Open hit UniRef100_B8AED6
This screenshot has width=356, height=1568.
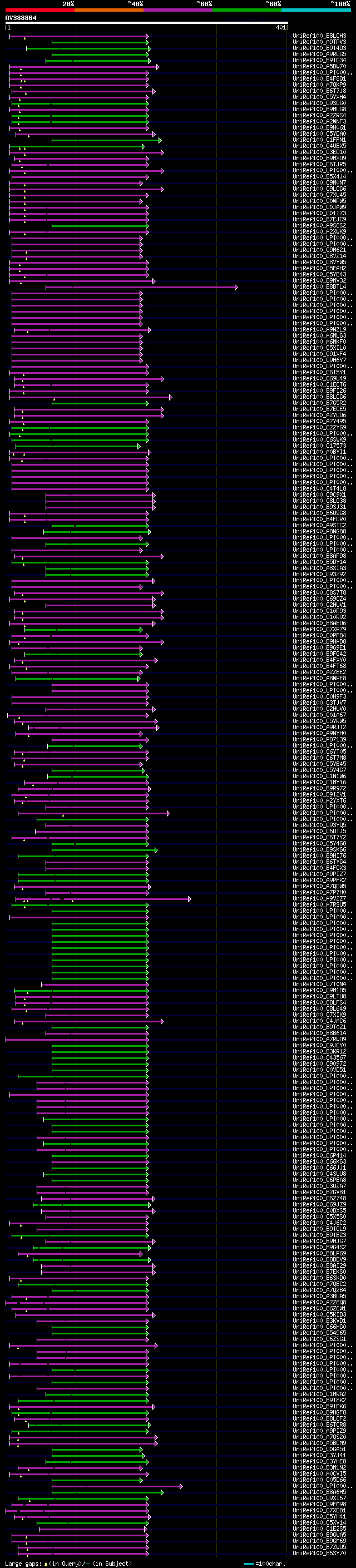[319, 624]
